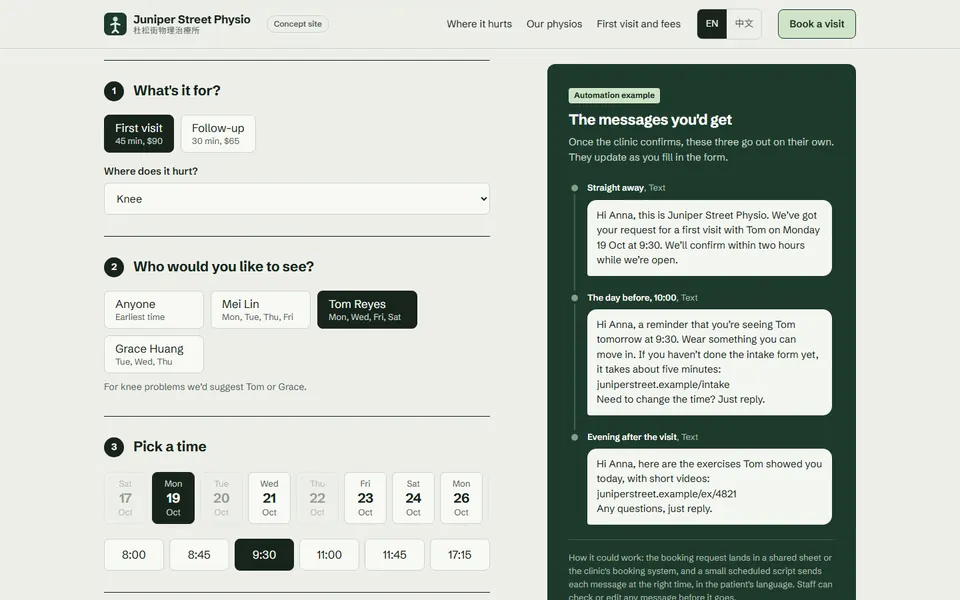960x600 pixels.
Task: Choose physio Tom Reyes
Action: [367, 310]
